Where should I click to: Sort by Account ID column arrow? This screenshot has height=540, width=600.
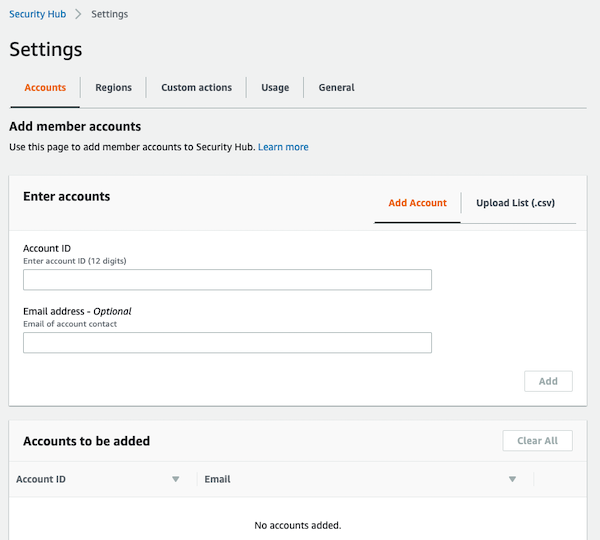pyautogui.click(x=176, y=479)
